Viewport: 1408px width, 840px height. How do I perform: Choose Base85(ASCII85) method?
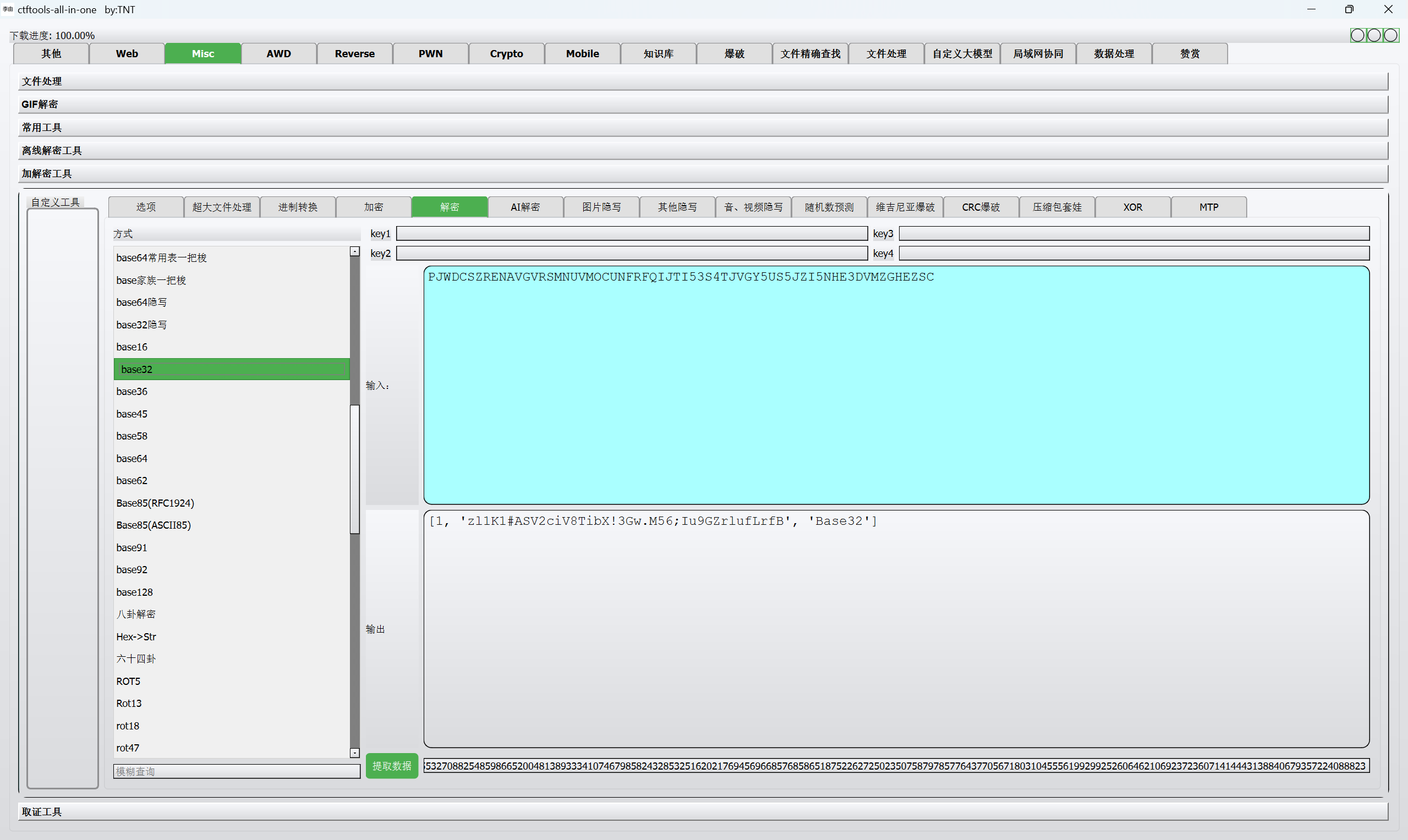click(232, 525)
